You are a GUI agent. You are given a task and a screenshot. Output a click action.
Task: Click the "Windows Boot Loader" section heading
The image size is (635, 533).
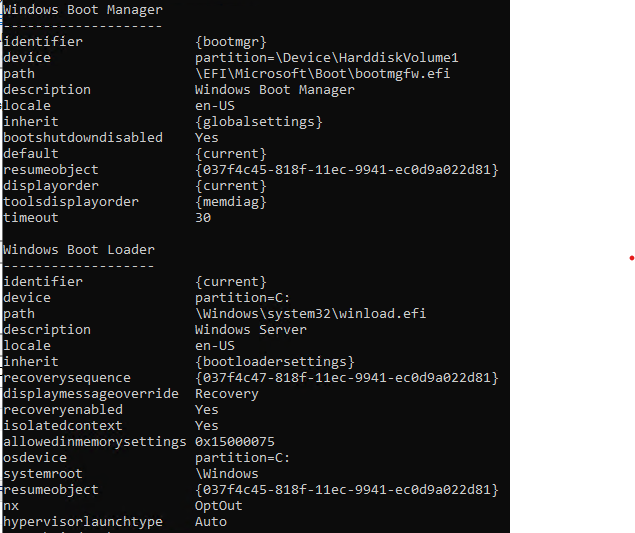pos(78,250)
